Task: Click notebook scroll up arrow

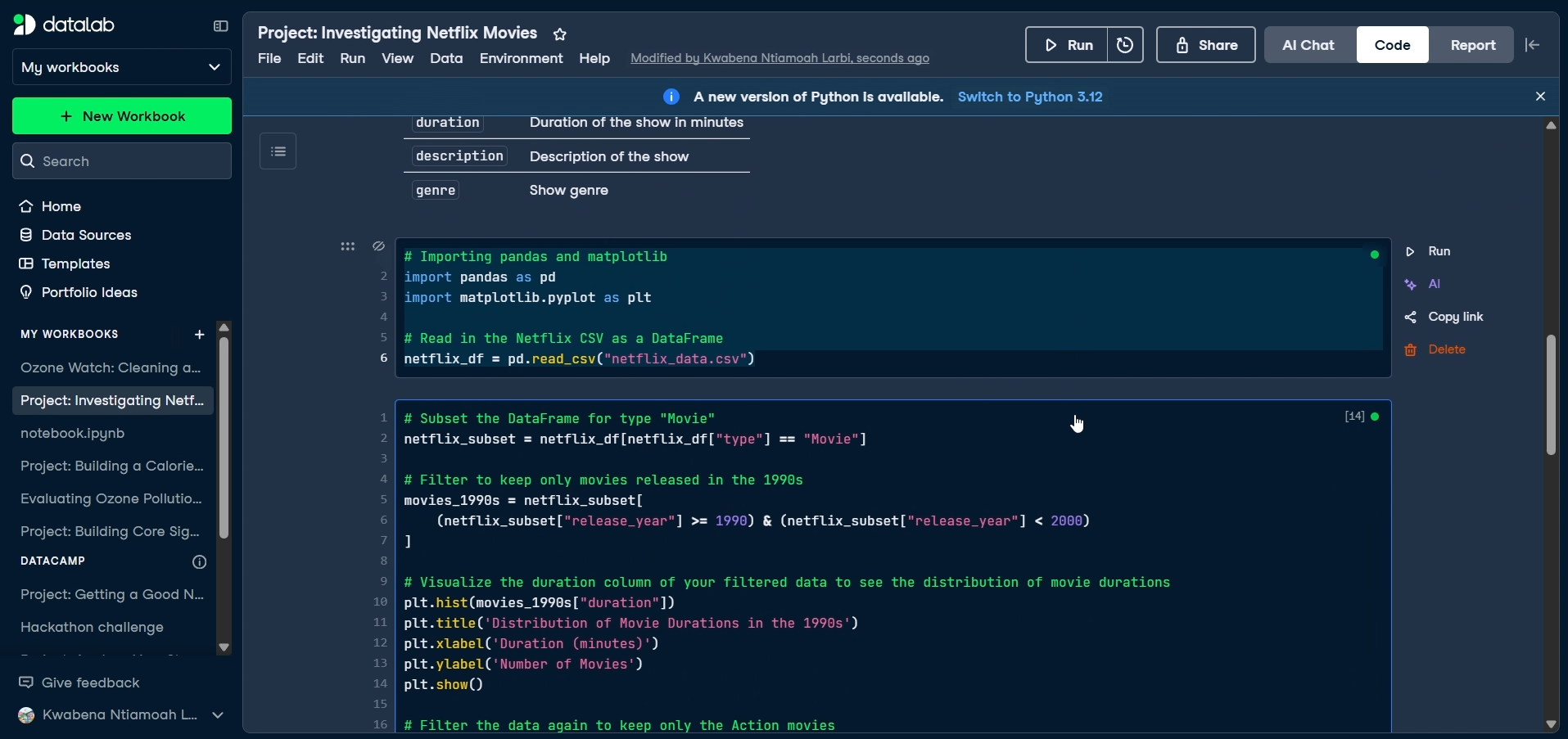Action: coord(1552,126)
